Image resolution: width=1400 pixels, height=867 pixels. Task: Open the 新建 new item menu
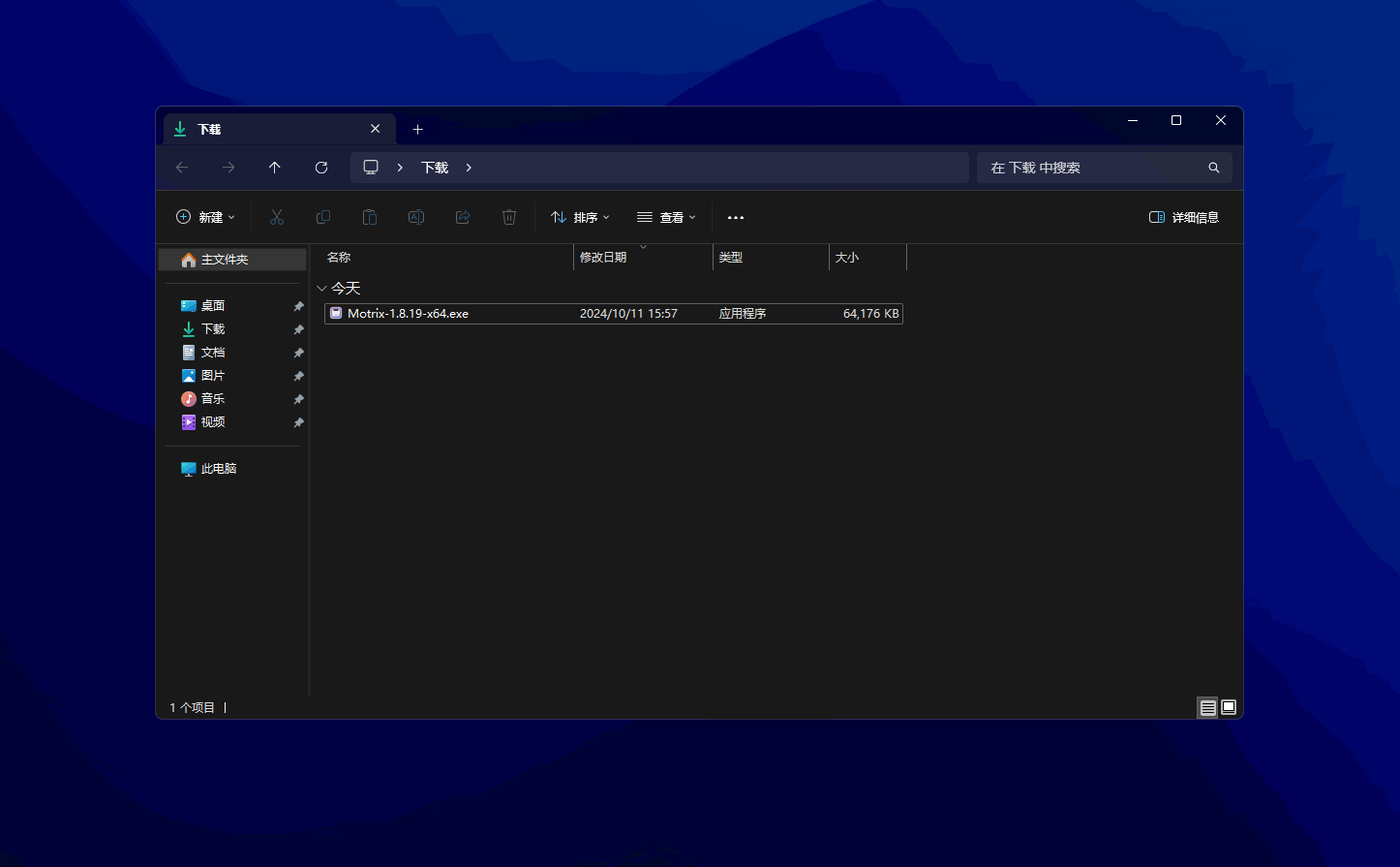[205, 217]
